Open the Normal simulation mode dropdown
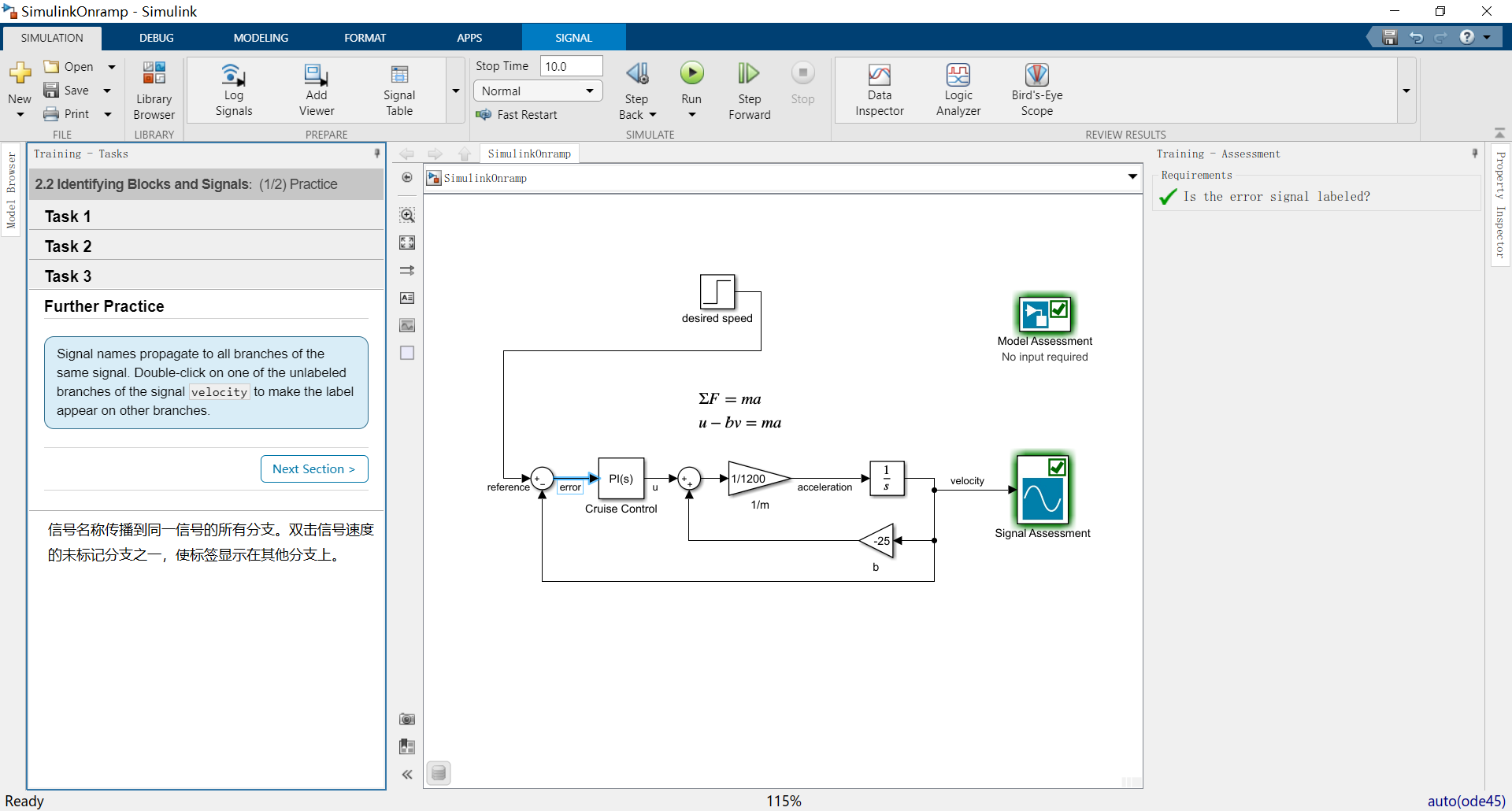The image size is (1512, 811). [538, 91]
